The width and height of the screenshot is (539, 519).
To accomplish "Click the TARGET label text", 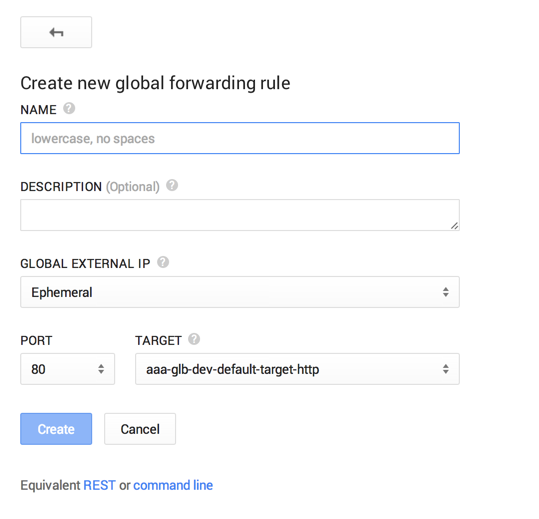I will (158, 341).
